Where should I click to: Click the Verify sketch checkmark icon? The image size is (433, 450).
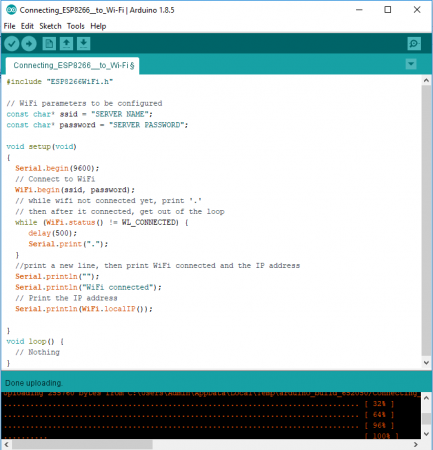coord(12,44)
